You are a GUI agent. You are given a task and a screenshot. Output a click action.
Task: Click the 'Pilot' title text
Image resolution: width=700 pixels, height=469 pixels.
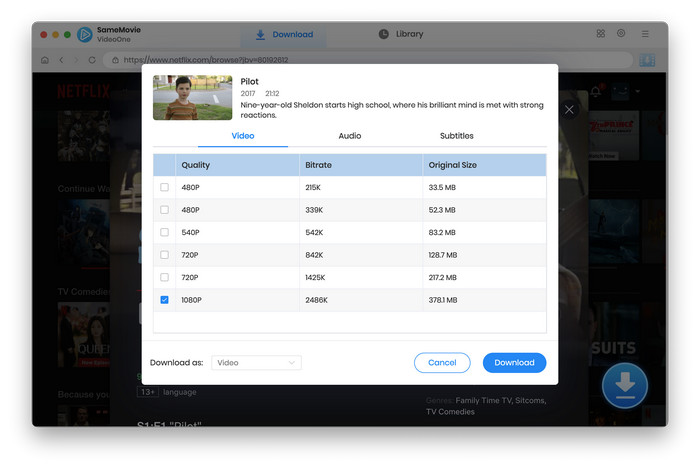pos(250,82)
